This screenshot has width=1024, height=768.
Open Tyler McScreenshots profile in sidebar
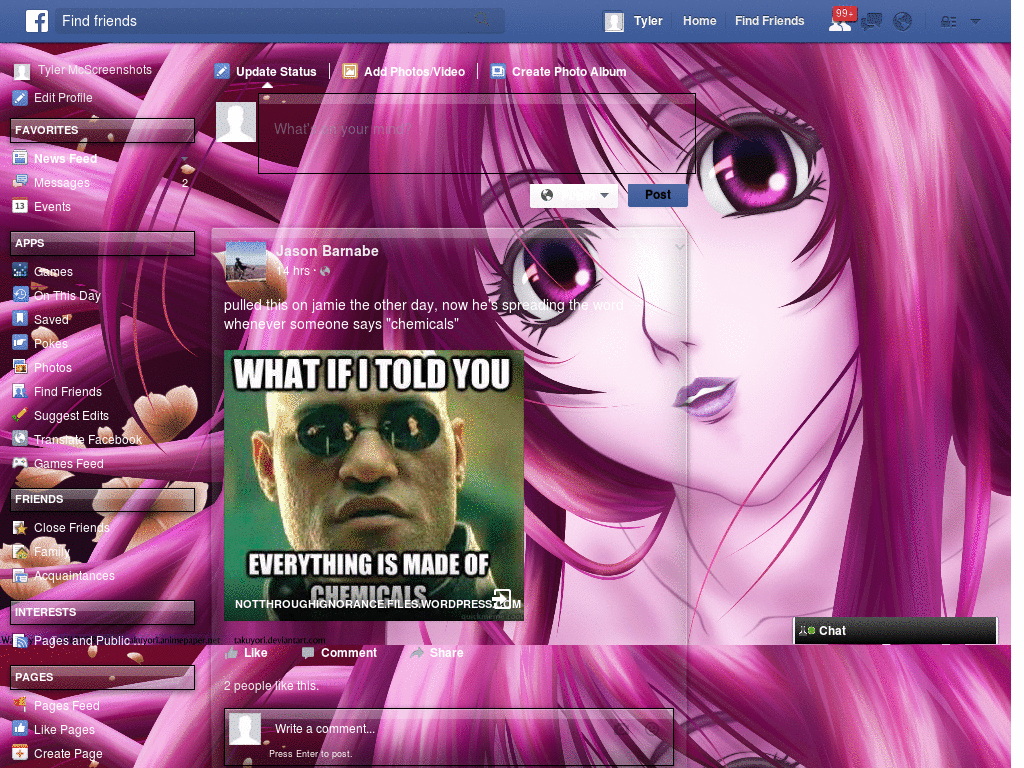pos(94,70)
